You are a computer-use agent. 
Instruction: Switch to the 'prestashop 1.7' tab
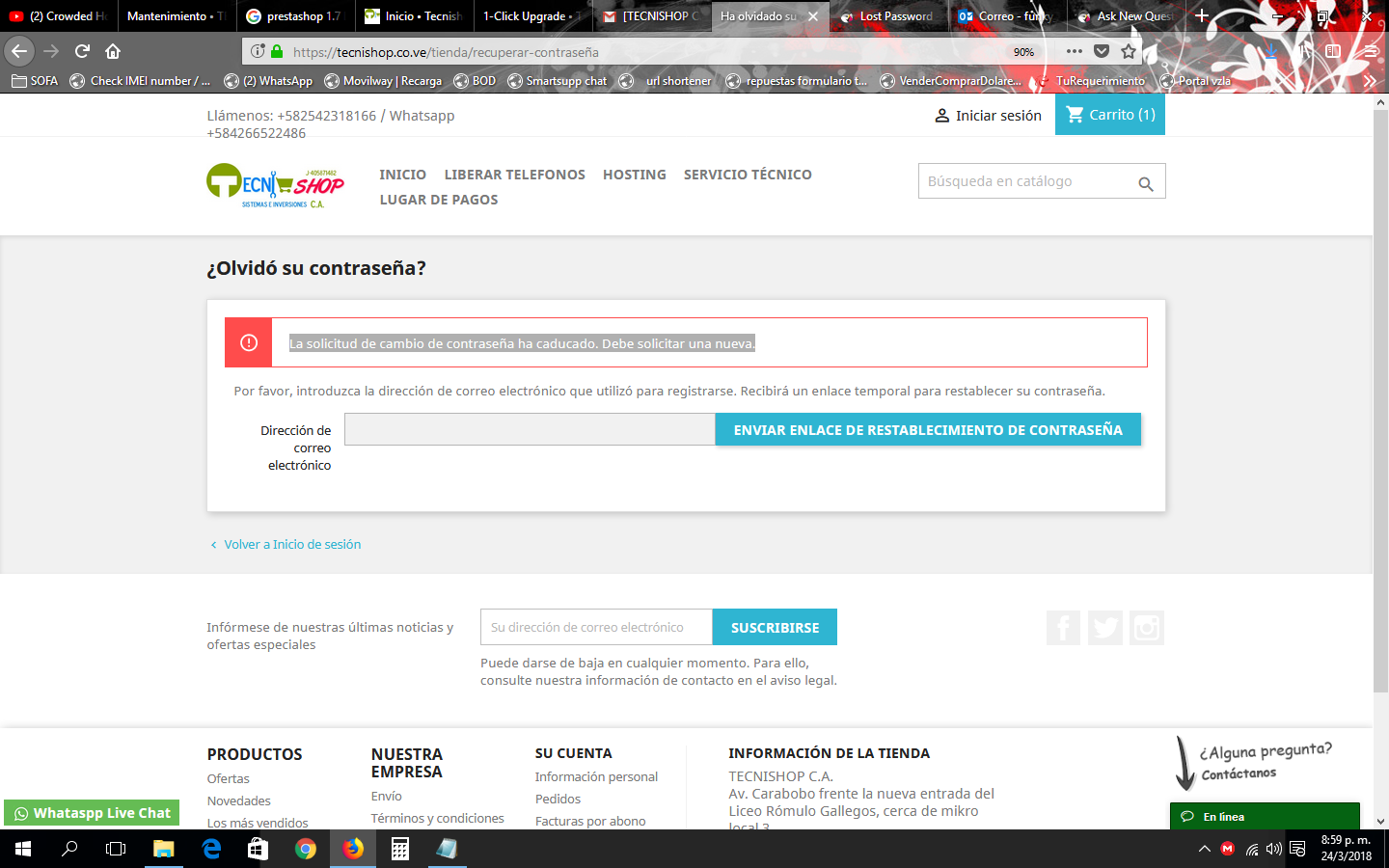tap(296, 16)
